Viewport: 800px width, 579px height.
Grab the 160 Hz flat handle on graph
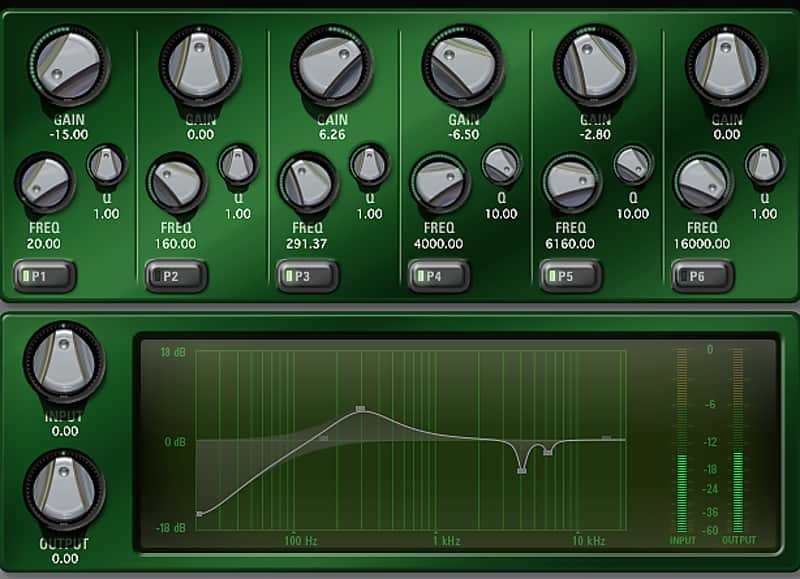coord(324,438)
